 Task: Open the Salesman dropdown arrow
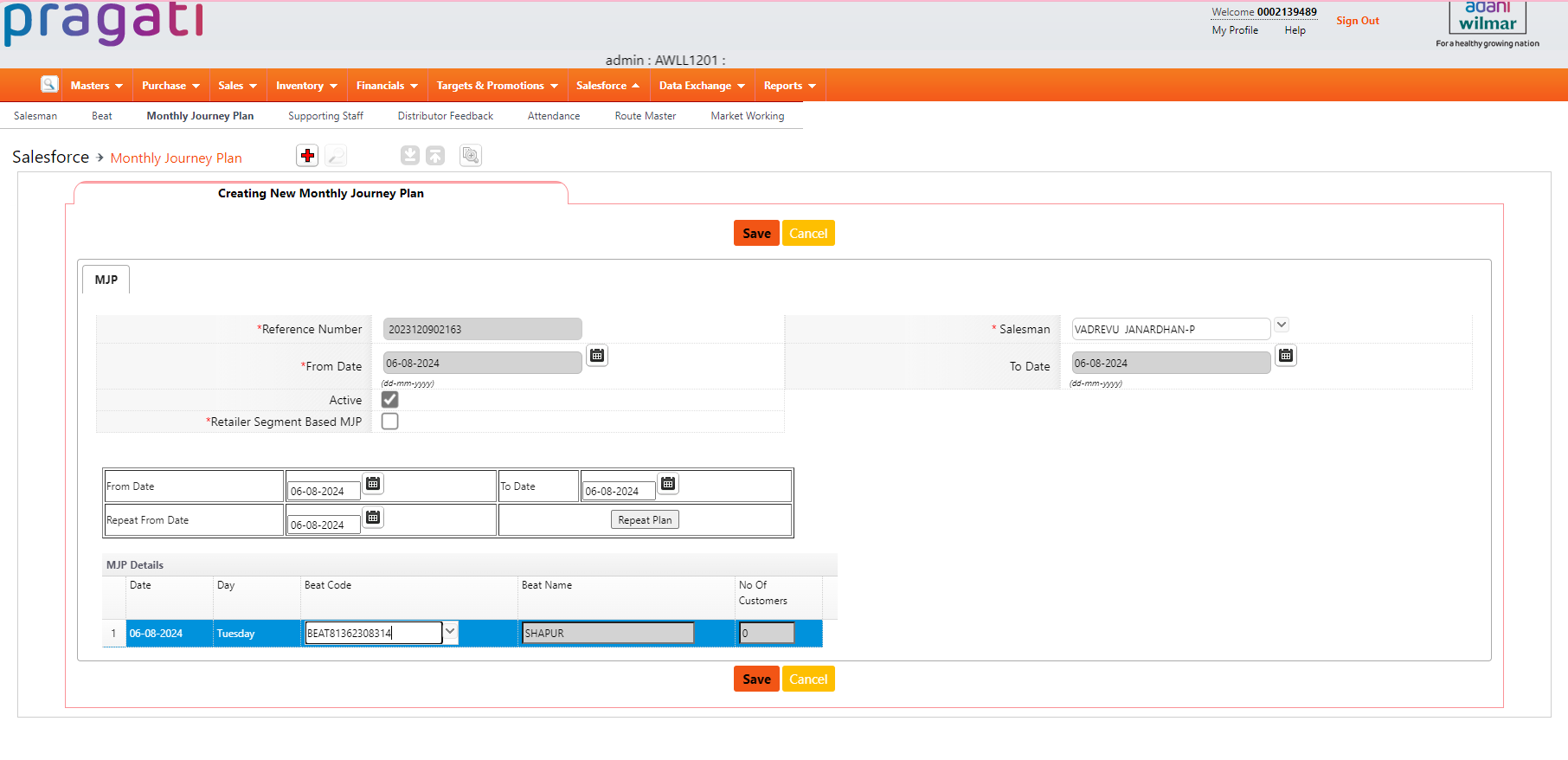1282,325
